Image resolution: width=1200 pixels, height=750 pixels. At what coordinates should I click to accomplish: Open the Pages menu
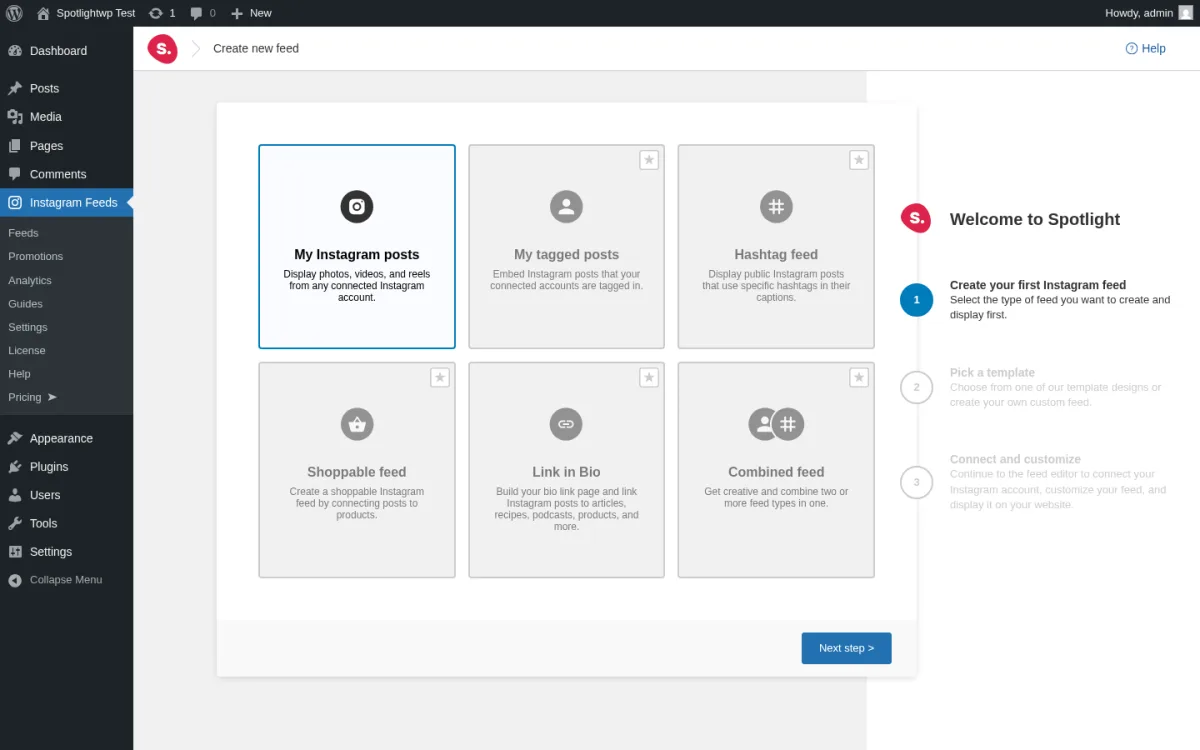click(x=66, y=146)
